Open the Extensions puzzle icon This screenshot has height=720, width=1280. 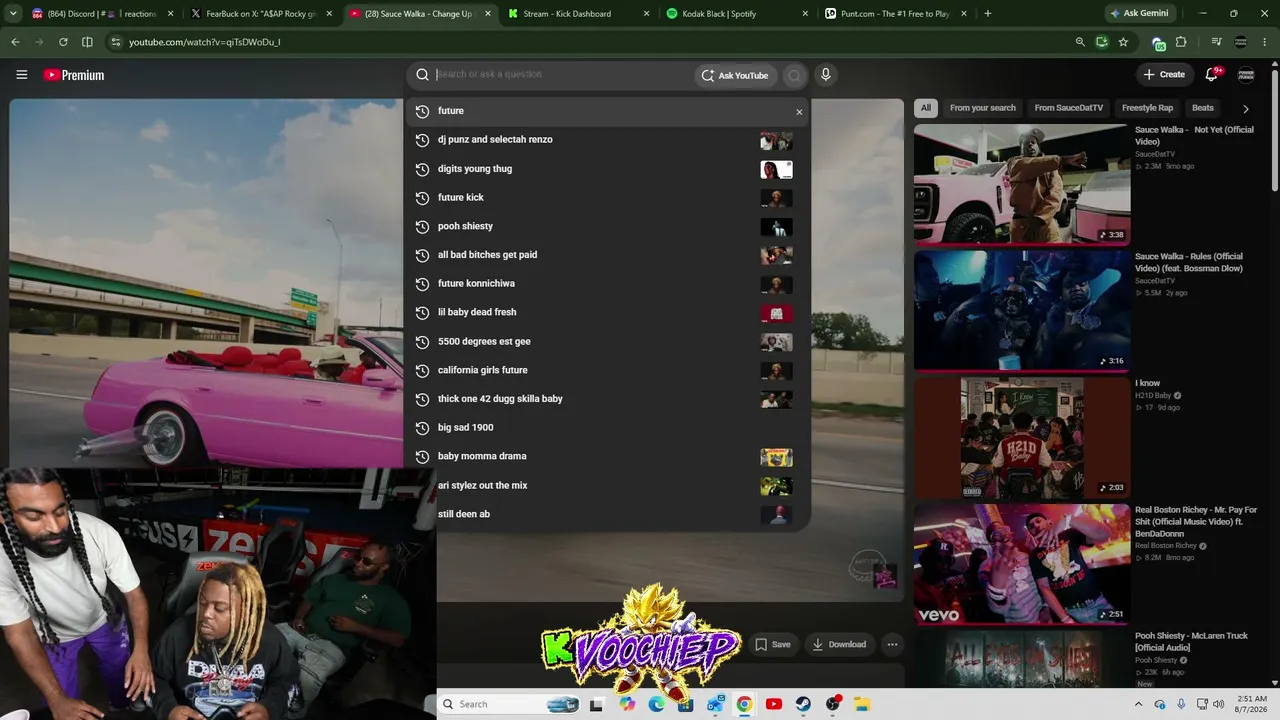(1181, 42)
